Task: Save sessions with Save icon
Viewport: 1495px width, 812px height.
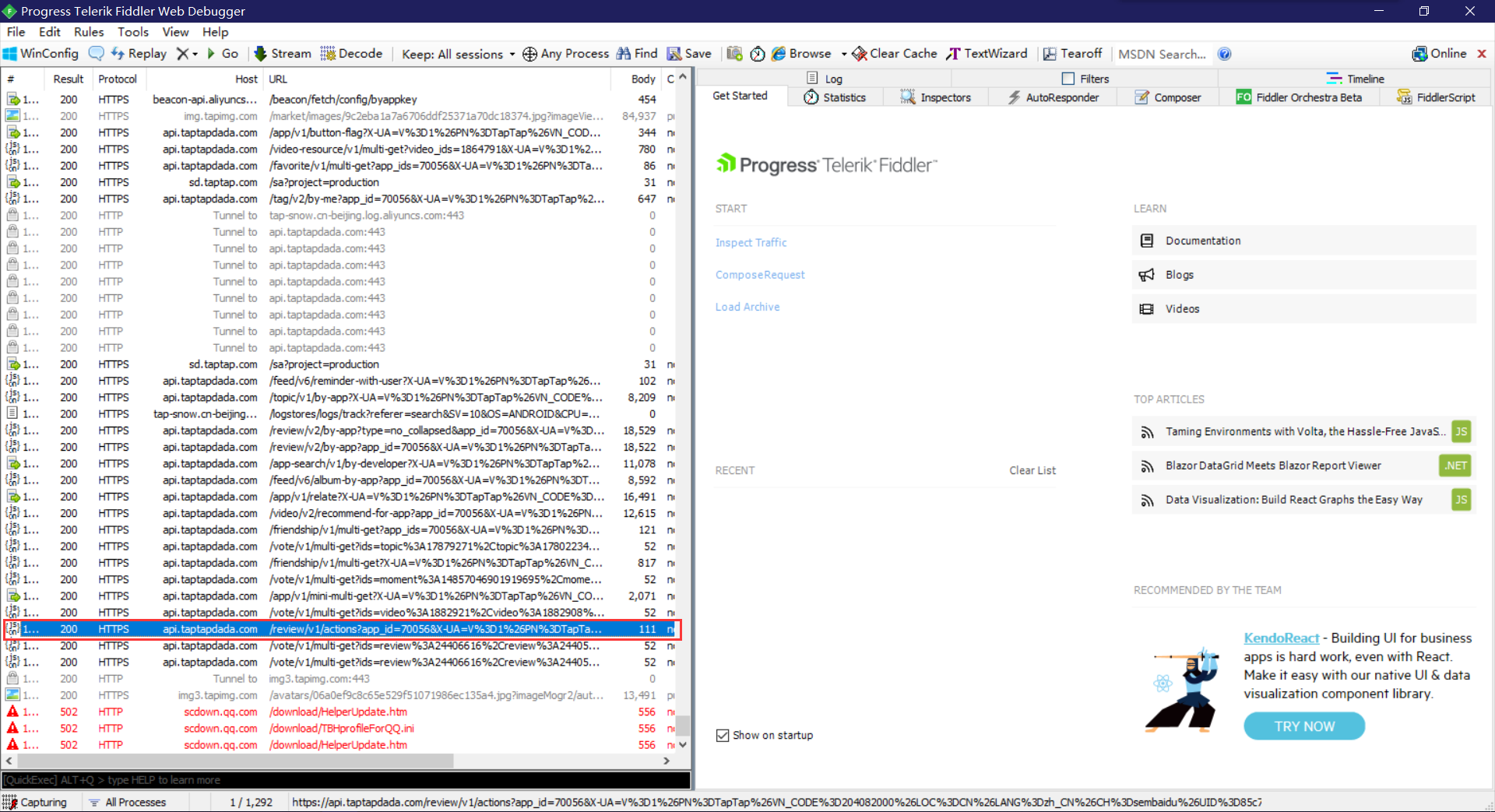Action: pyautogui.click(x=689, y=54)
